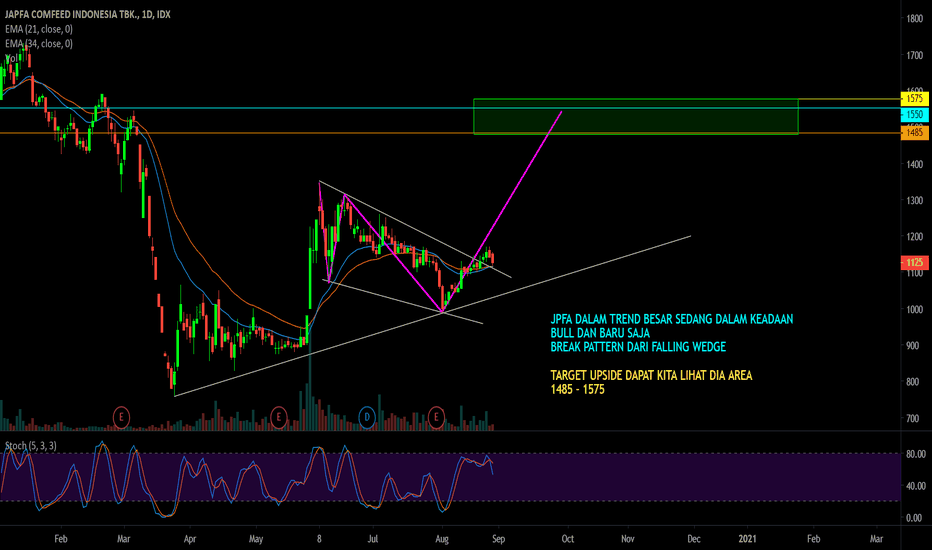Click the Oct label on the time axis
The width and height of the screenshot is (932, 550).
568,539
